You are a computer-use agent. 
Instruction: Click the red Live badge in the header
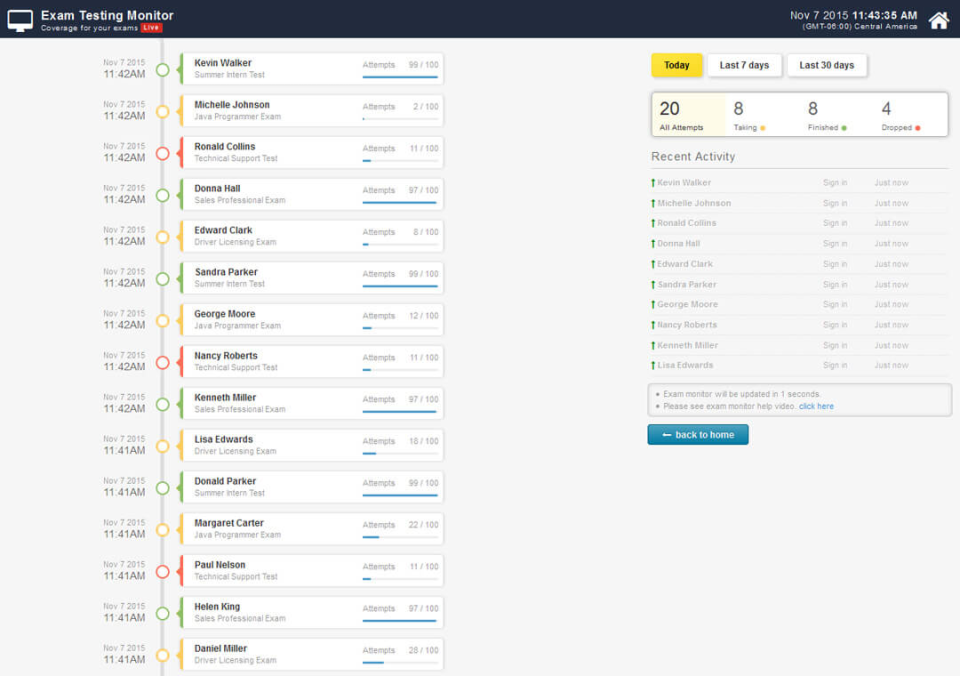click(x=152, y=28)
